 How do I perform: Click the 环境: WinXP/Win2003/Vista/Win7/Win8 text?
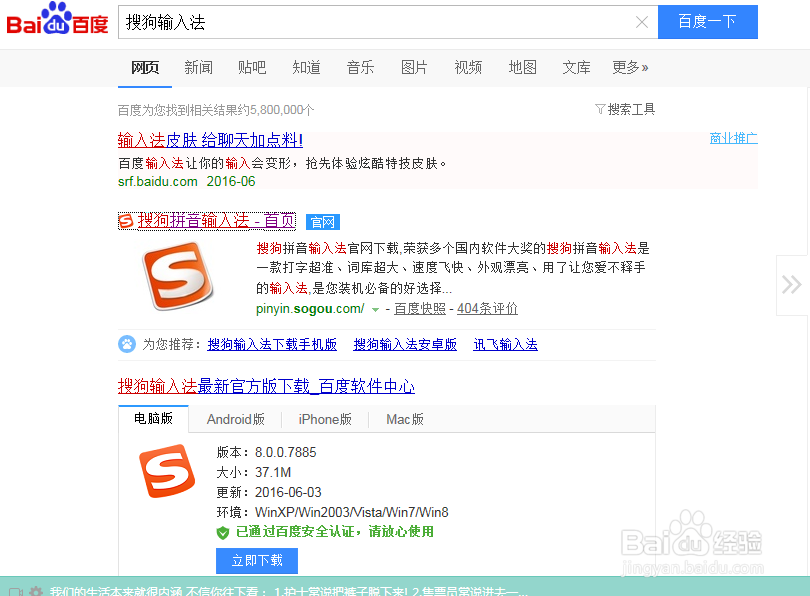(x=332, y=512)
